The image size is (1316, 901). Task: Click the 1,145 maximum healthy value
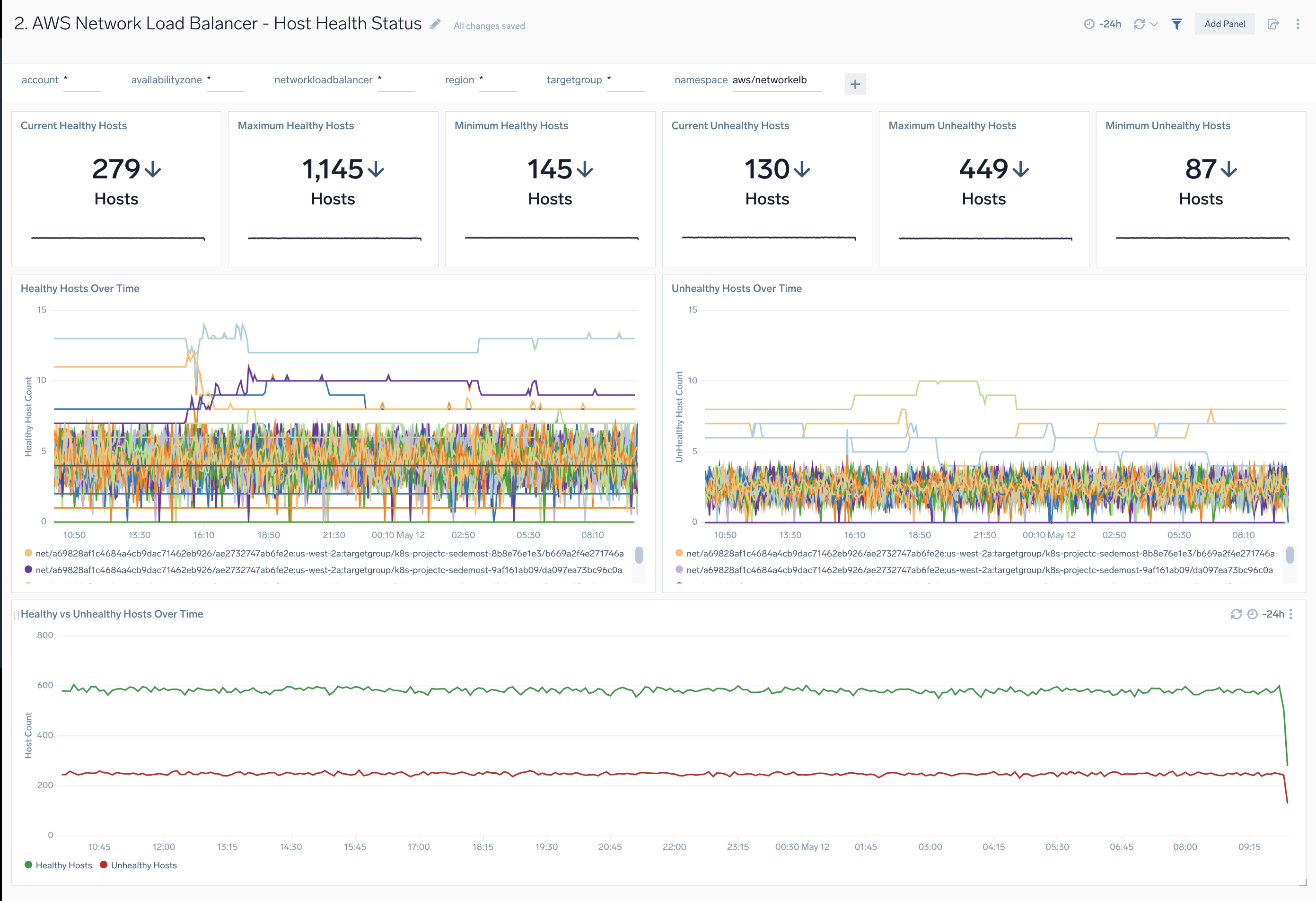pos(333,169)
